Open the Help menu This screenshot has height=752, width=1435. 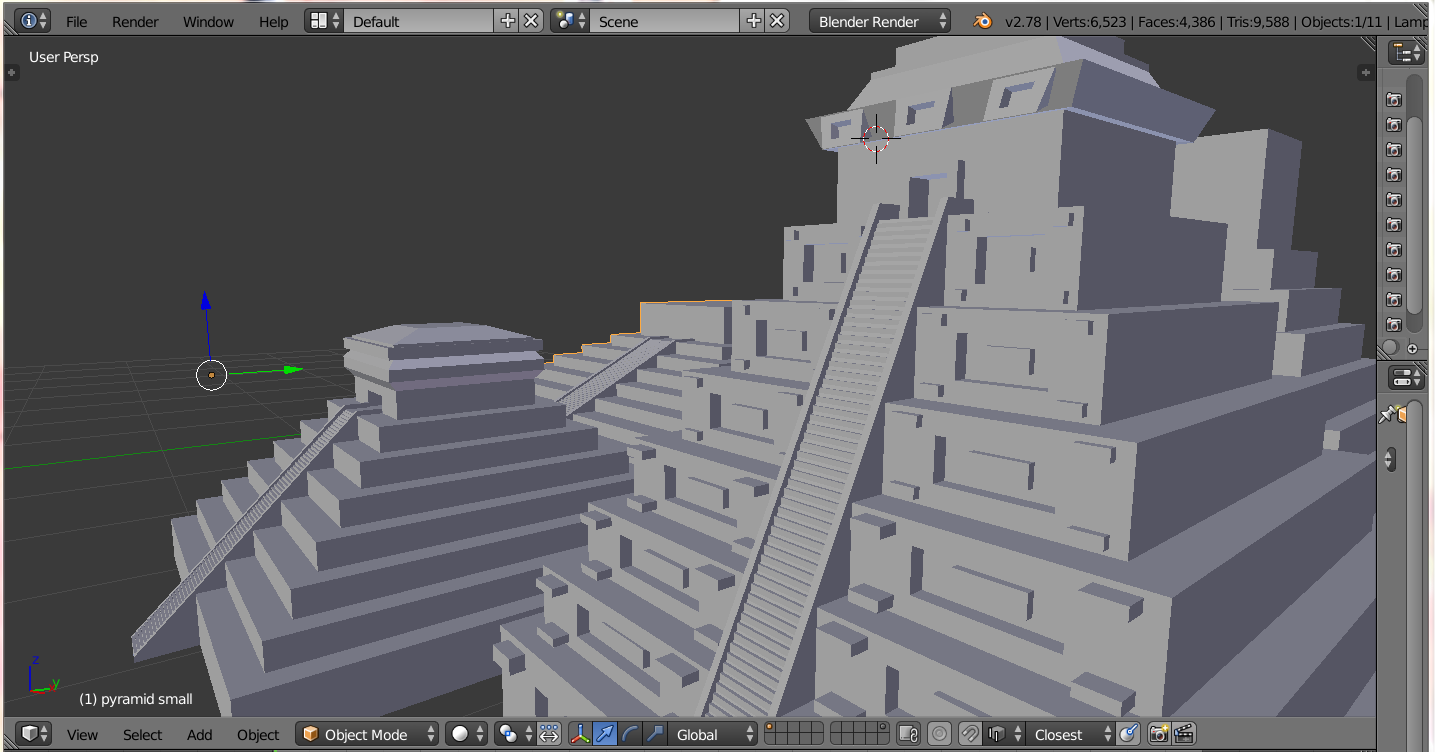click(273, 21)
